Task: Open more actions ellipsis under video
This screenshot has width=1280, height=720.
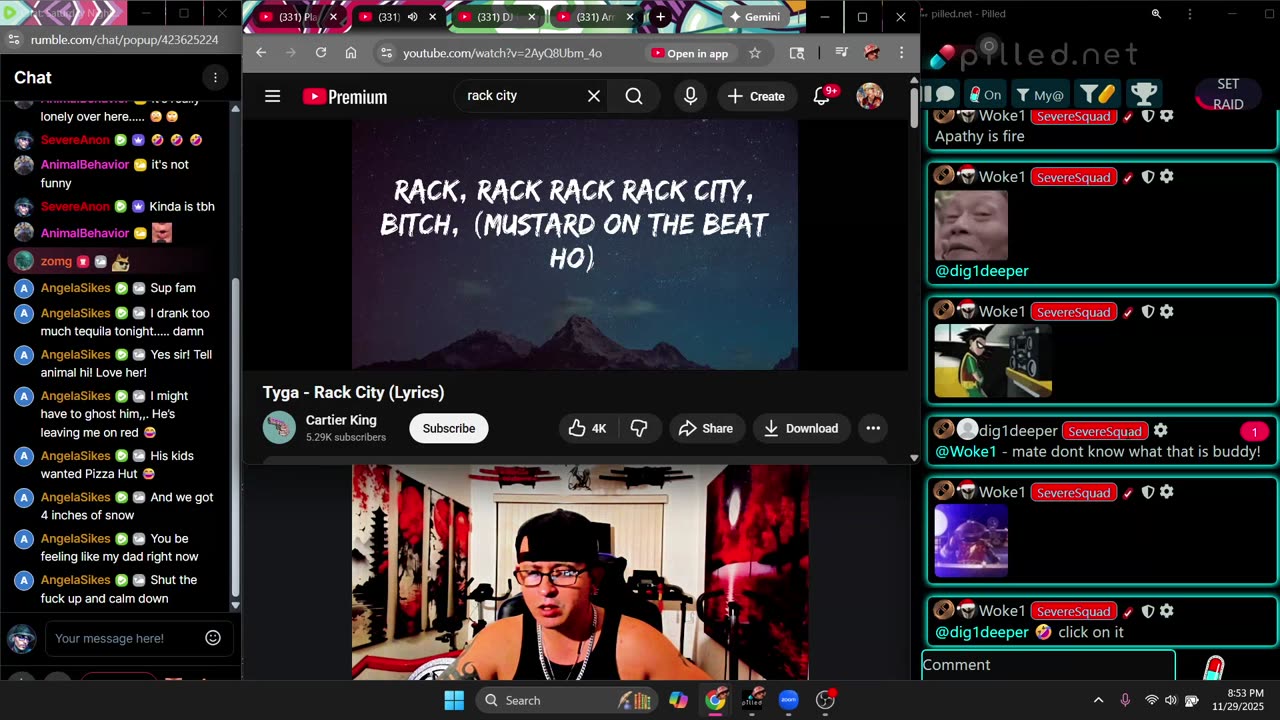Action: click(x=873, y=428)
